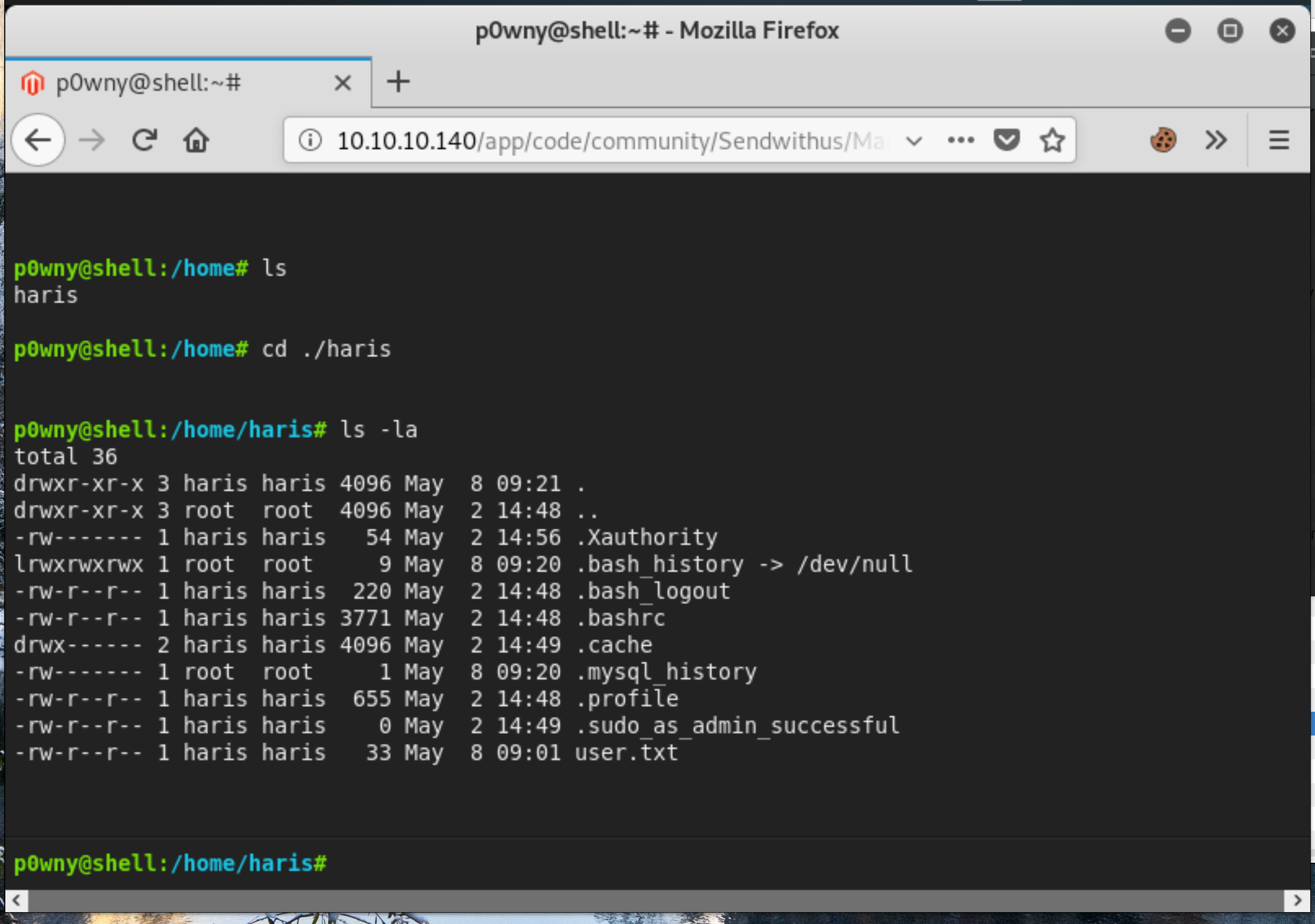Screen dimensions: 1315x924
Task: Show site information for 10.10.10.140
Action: [x=310, y=140]
